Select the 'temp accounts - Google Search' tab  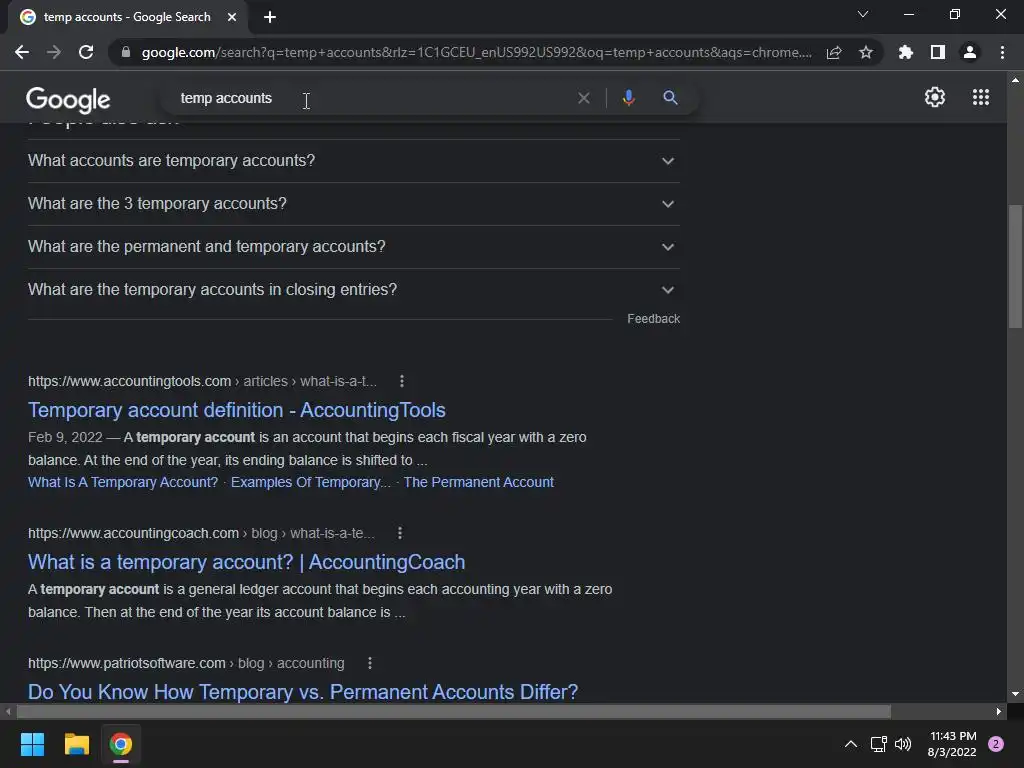(128, 17)
